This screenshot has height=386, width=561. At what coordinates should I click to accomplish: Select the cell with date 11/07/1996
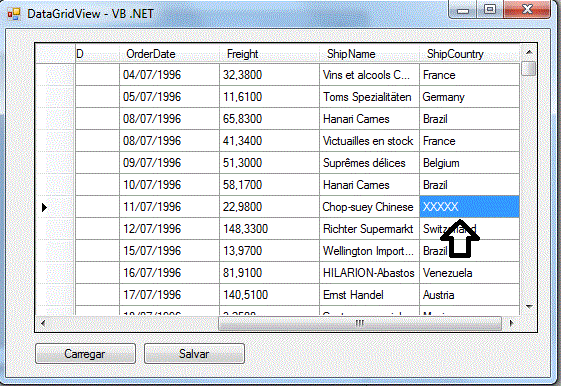tap(169, 207)
